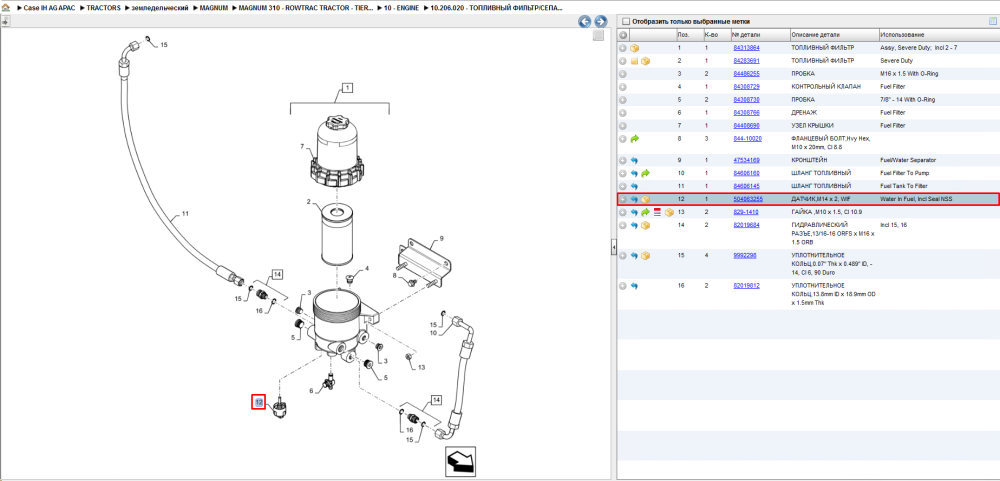Navigate to previous diagram with left arrow
This screenshot has width=1000, height=481.
[584, 22]
